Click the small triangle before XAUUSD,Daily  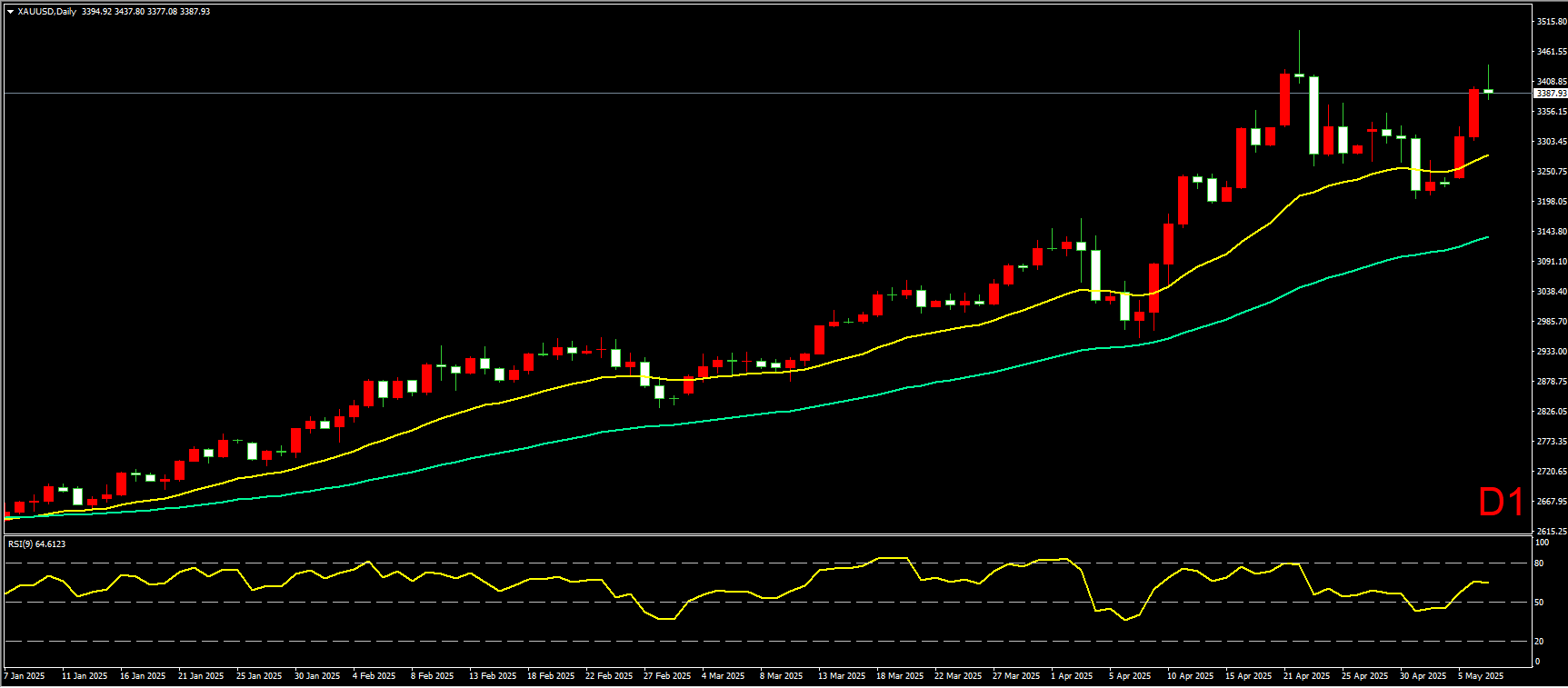click(x=10, y=12)
